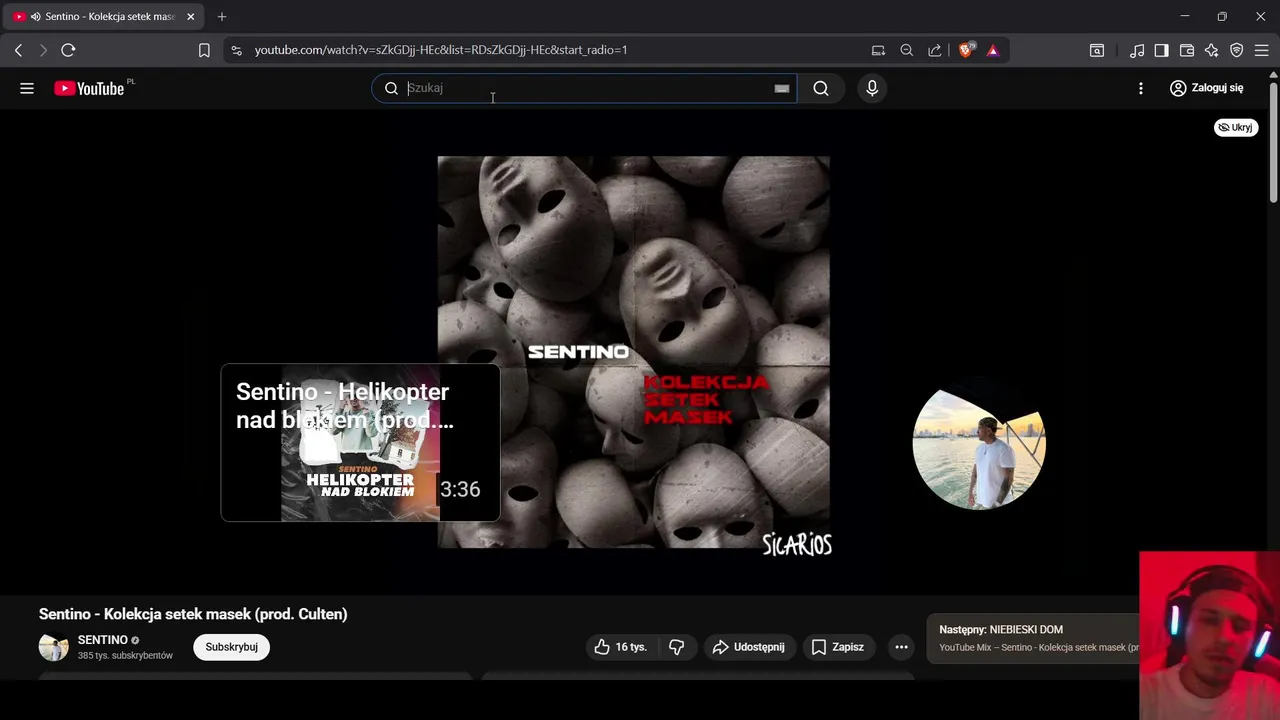Image resolution: width=1280 pixels, height=720 pixels.
Task: Open the YouTube guide hamburger menu
Action: click(27, 88)
